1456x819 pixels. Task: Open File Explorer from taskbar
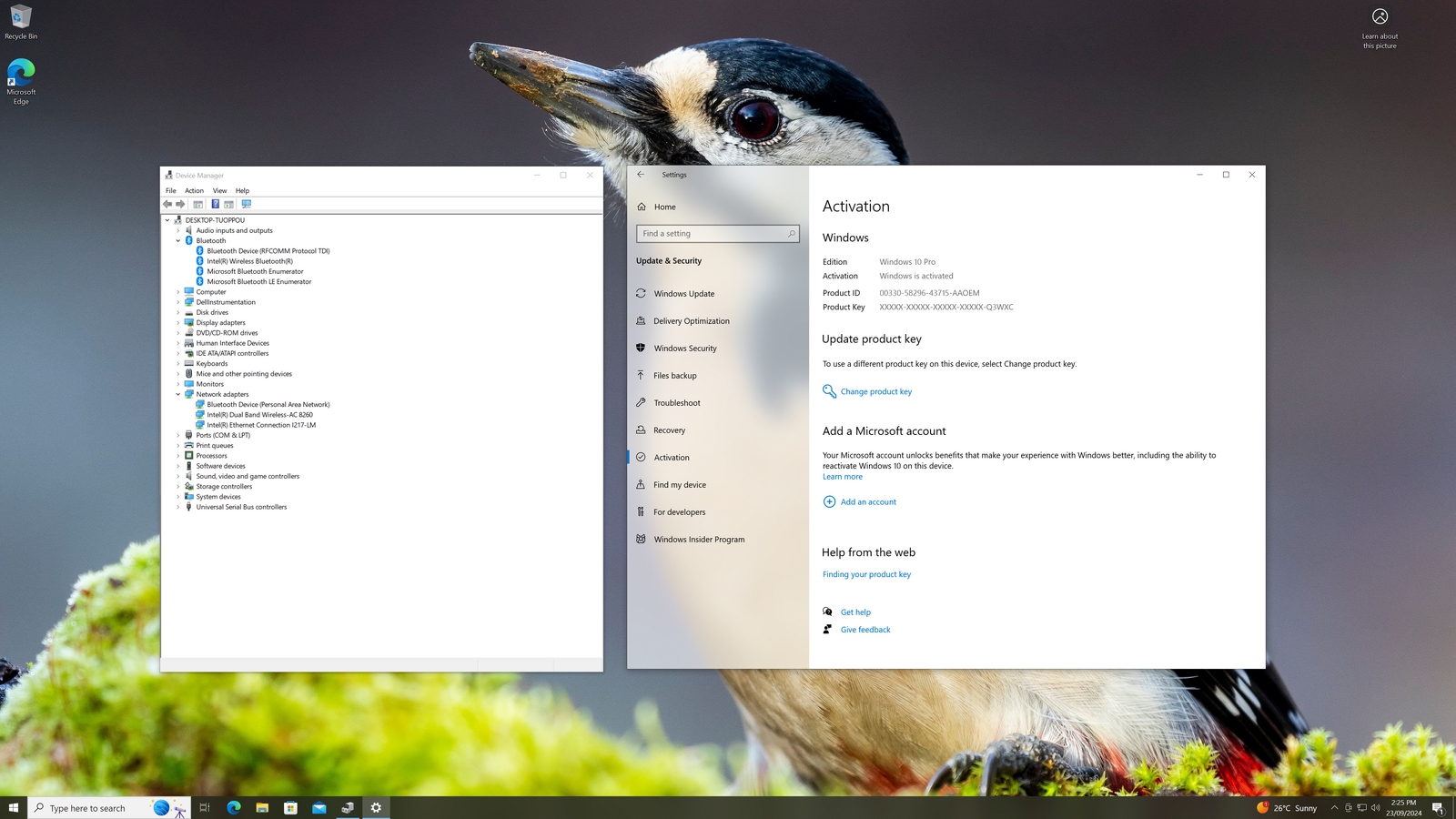click(262, 808)
